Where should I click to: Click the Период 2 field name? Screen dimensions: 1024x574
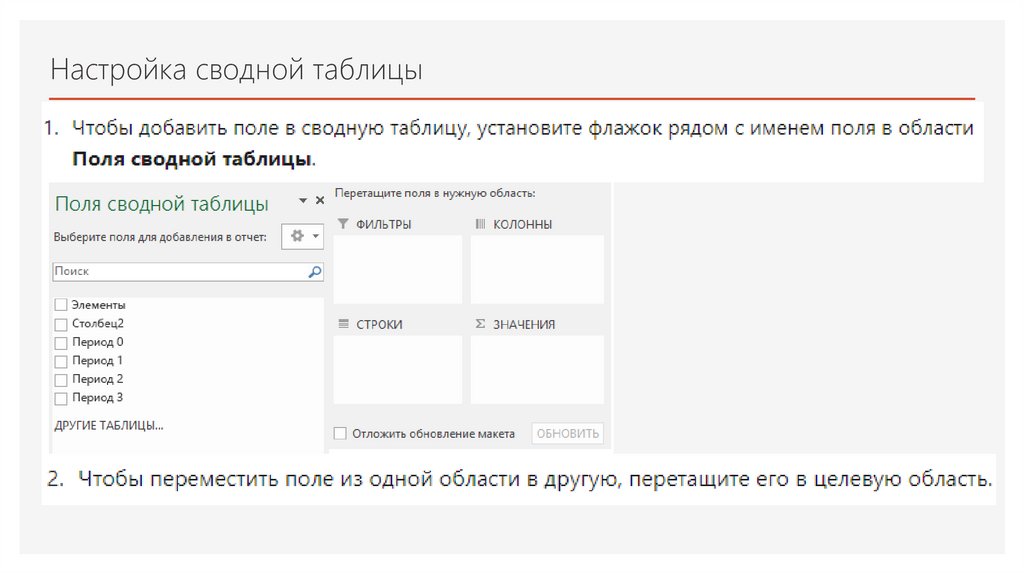coord(97,379)
